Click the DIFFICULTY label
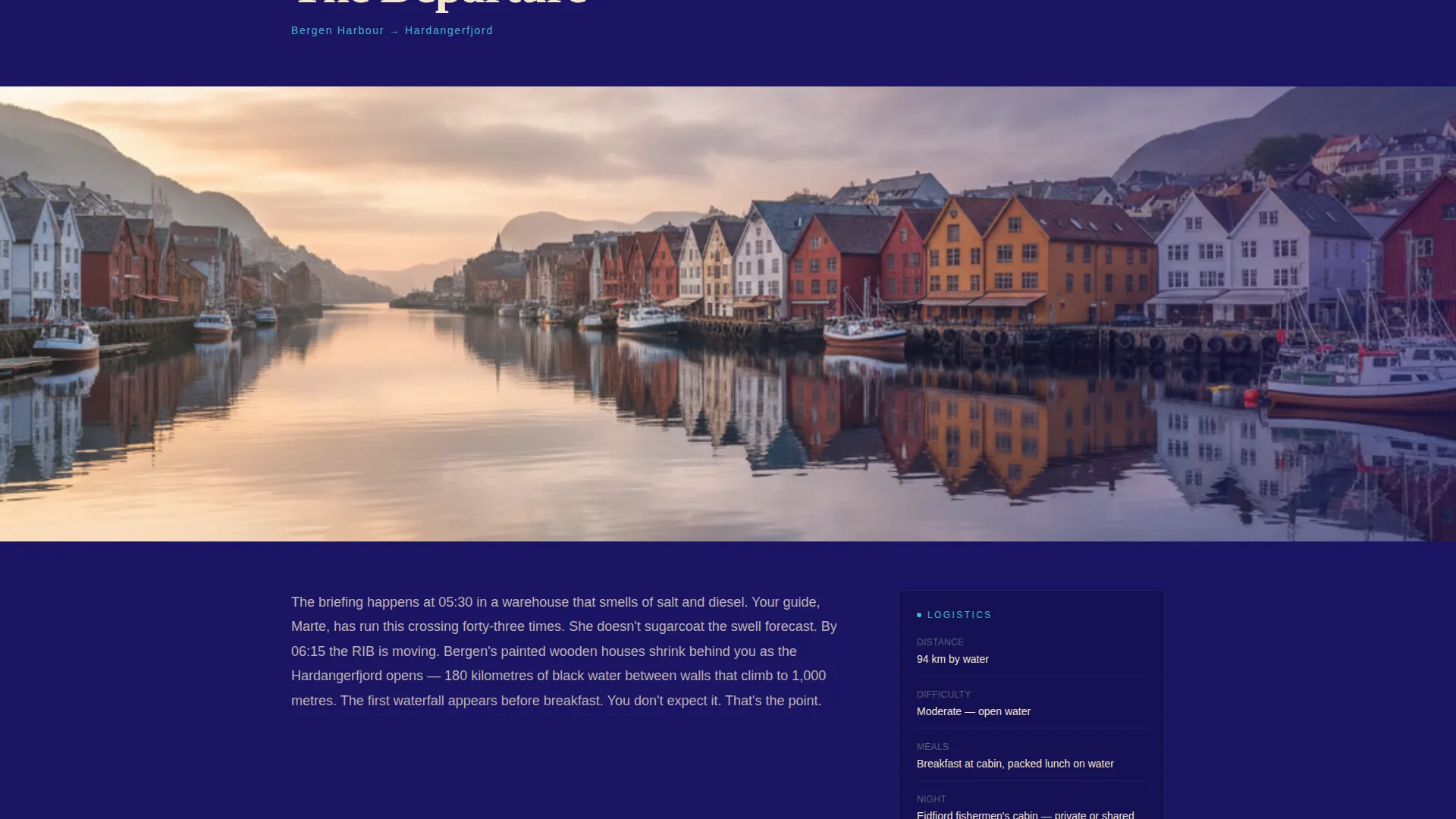This screenshot has width=1456, height=819. [x=943, y=695]
